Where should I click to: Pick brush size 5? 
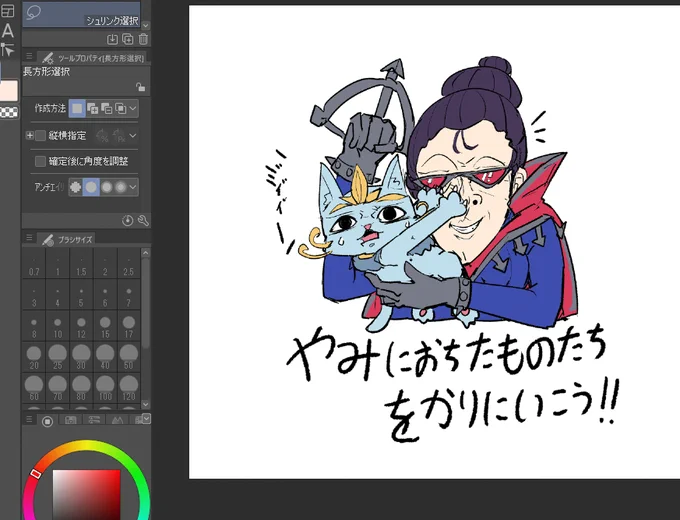pos(81,294)
